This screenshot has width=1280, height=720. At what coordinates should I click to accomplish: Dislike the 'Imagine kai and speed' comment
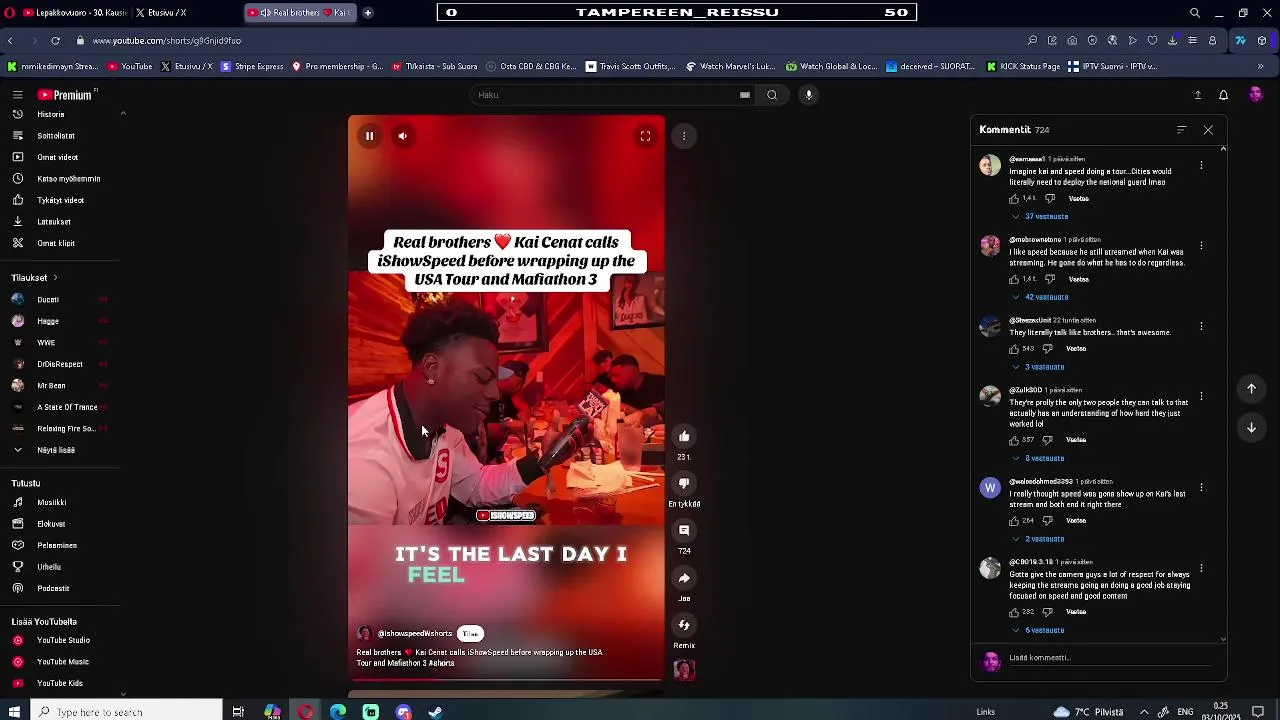(x=1049, y=198)
